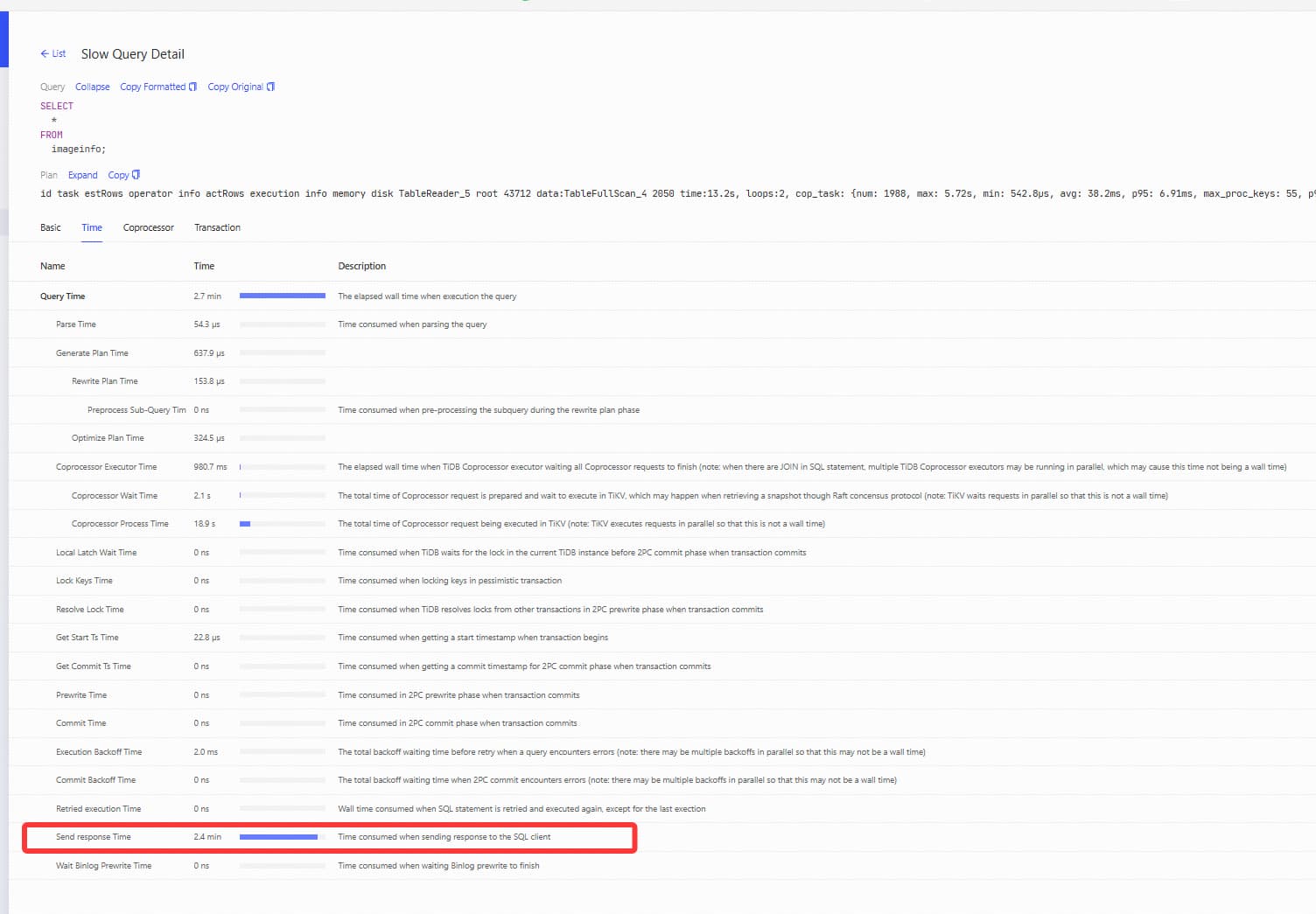Click the 22.8 µs Get Start Ts value
This screenshot has height=914, width=1316.
206,638
